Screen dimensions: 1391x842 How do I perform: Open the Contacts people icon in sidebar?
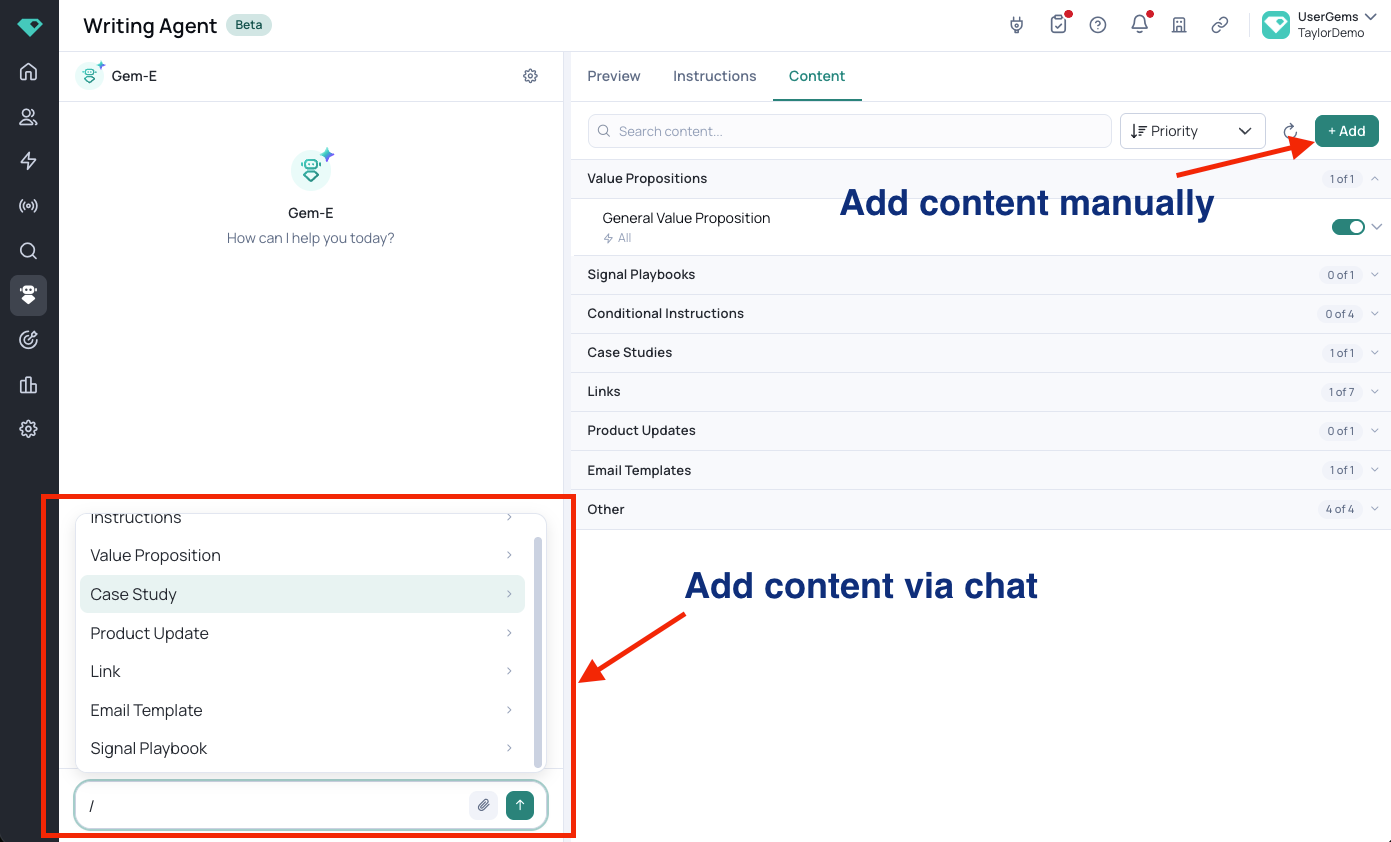pyautogui.click(x=28, y=117)
